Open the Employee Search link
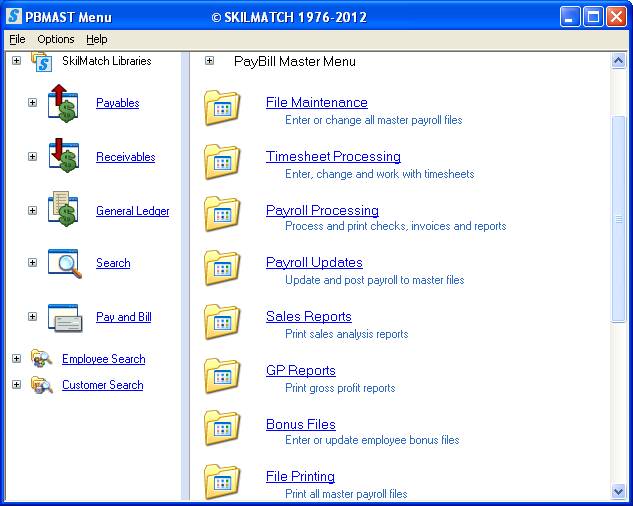Viewport: 633px width, 506px height. click(103, 359)
